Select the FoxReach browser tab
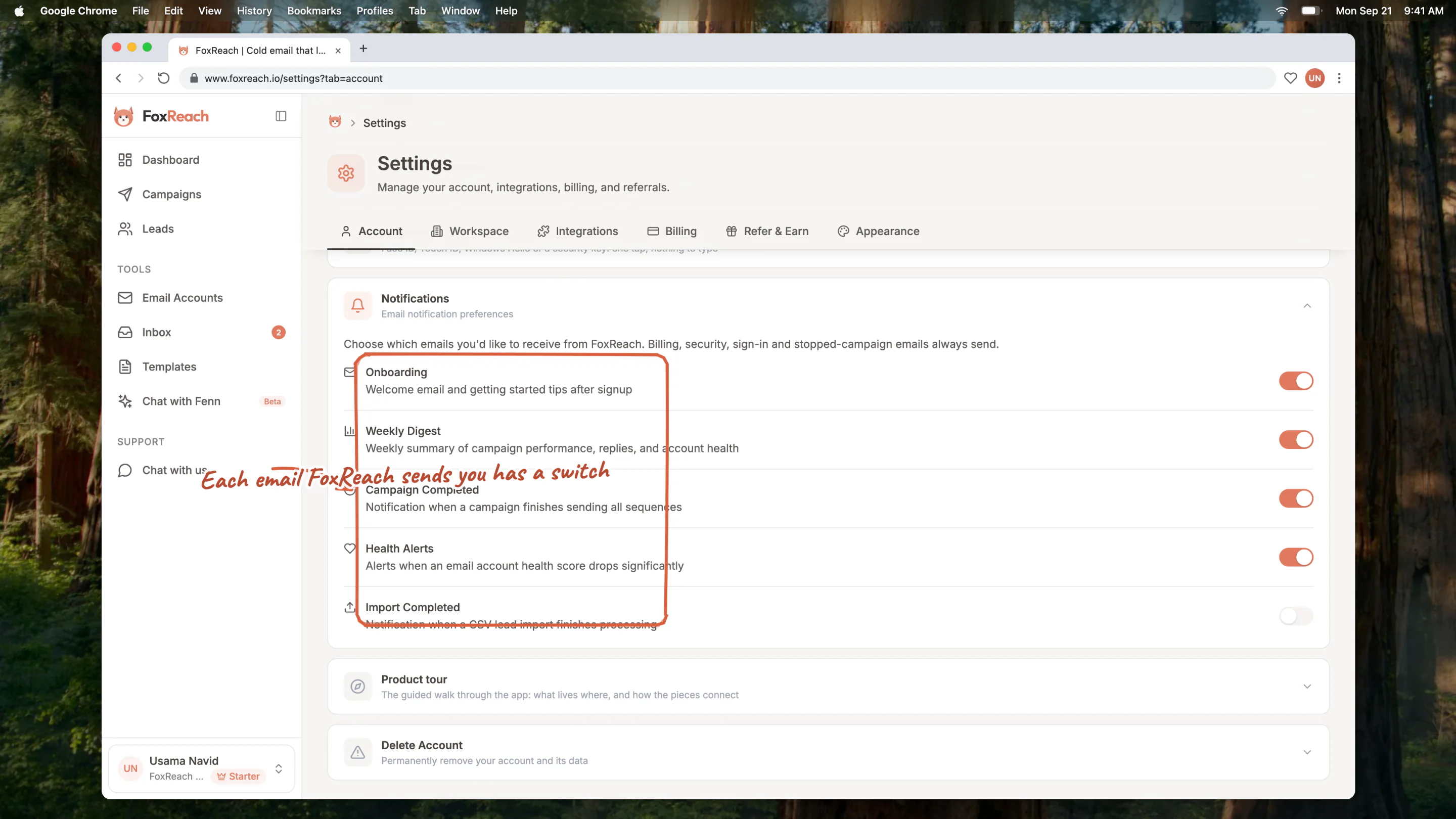Viewport: 1456px width, 819px height. pos(259,51)
